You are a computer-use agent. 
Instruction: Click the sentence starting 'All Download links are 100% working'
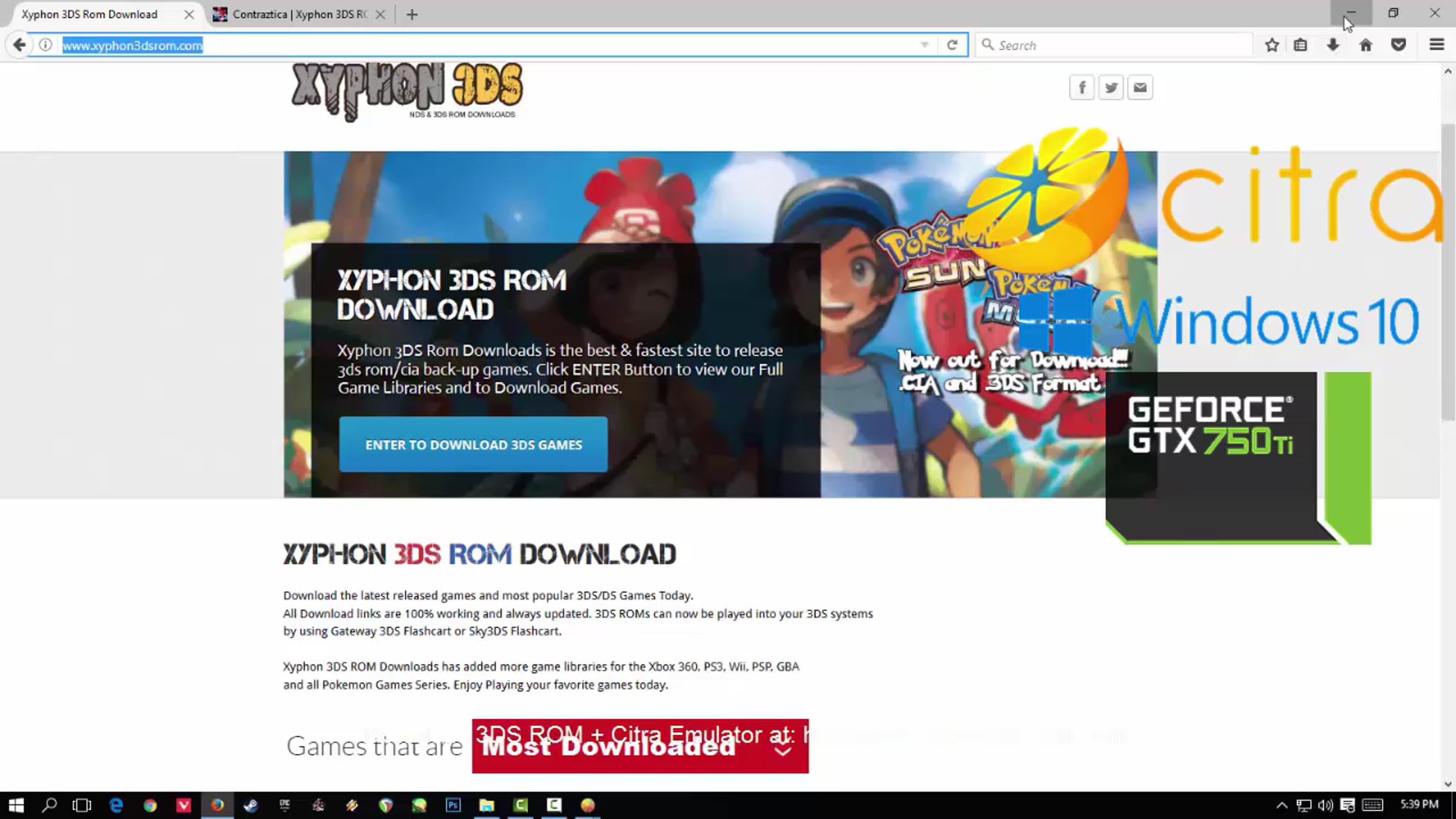click(x=578, y=622)
